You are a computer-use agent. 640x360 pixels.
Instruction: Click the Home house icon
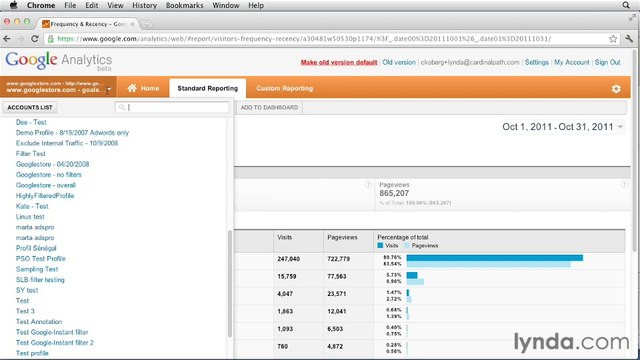pyautogui.click(x=132, y=88)
